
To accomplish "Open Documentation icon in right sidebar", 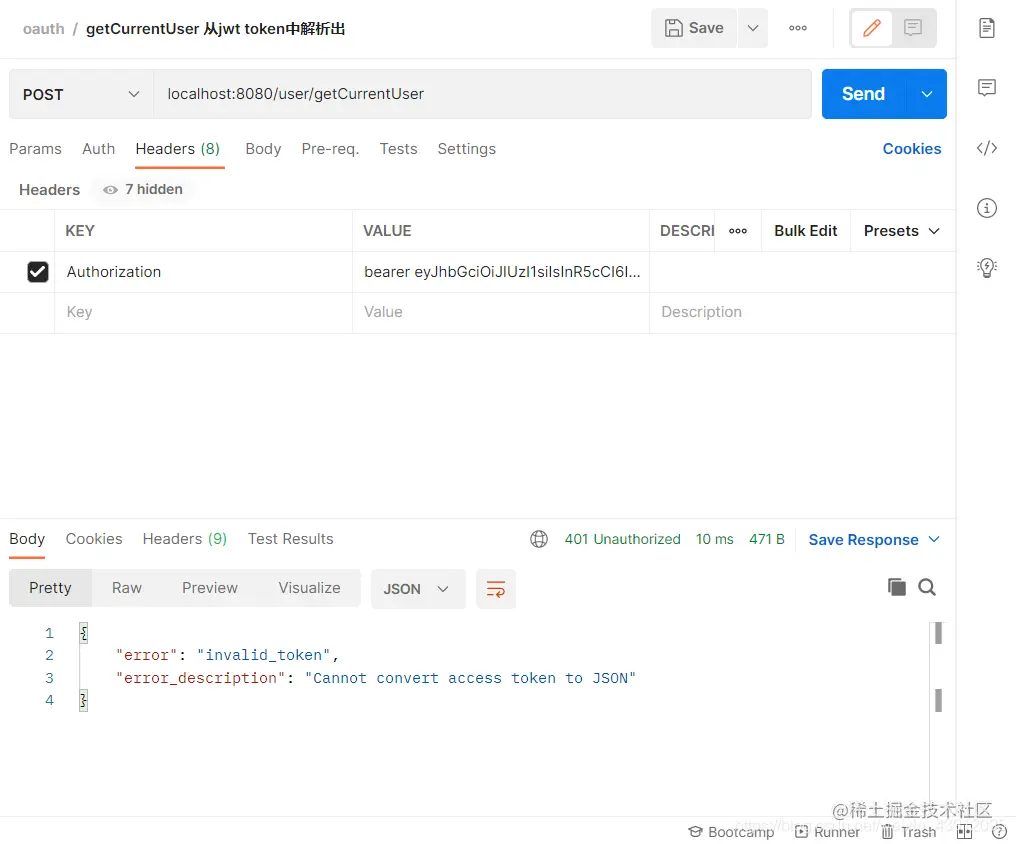I will (986, 28).
